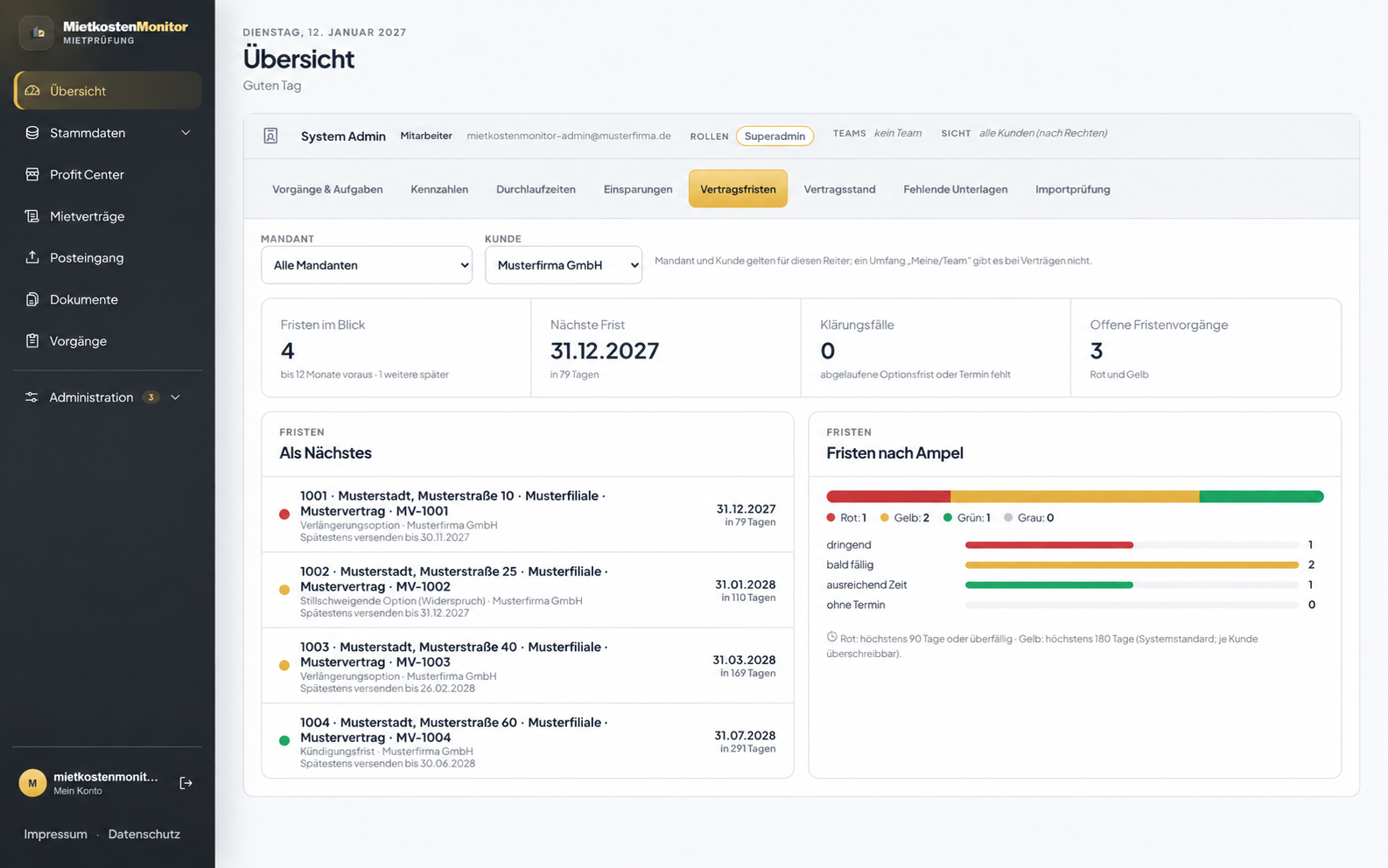1388x868 pixels.
Task: Select the active Vertragsfristen tab
Action: click(x=738, y=189)
